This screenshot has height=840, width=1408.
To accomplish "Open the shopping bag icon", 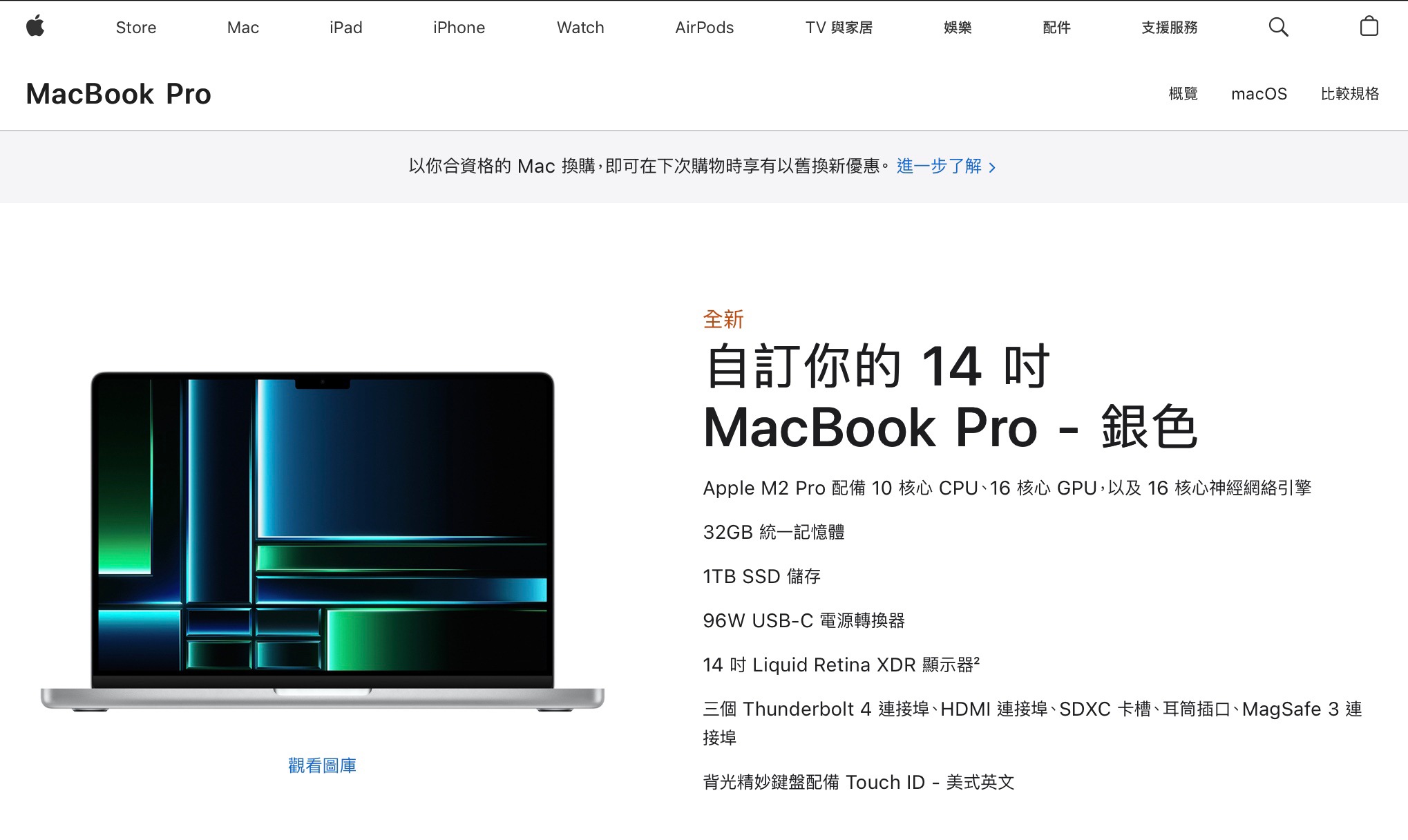I will [x=1369, y=26].
